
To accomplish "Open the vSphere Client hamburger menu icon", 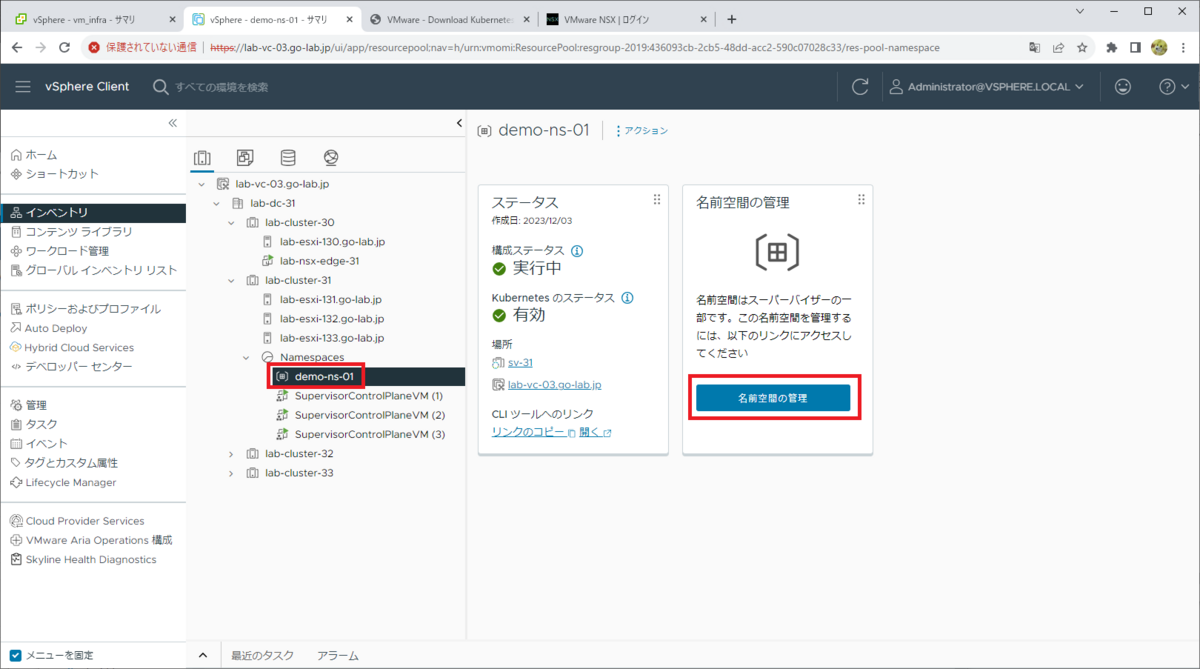I will click(x=23, y=86).
